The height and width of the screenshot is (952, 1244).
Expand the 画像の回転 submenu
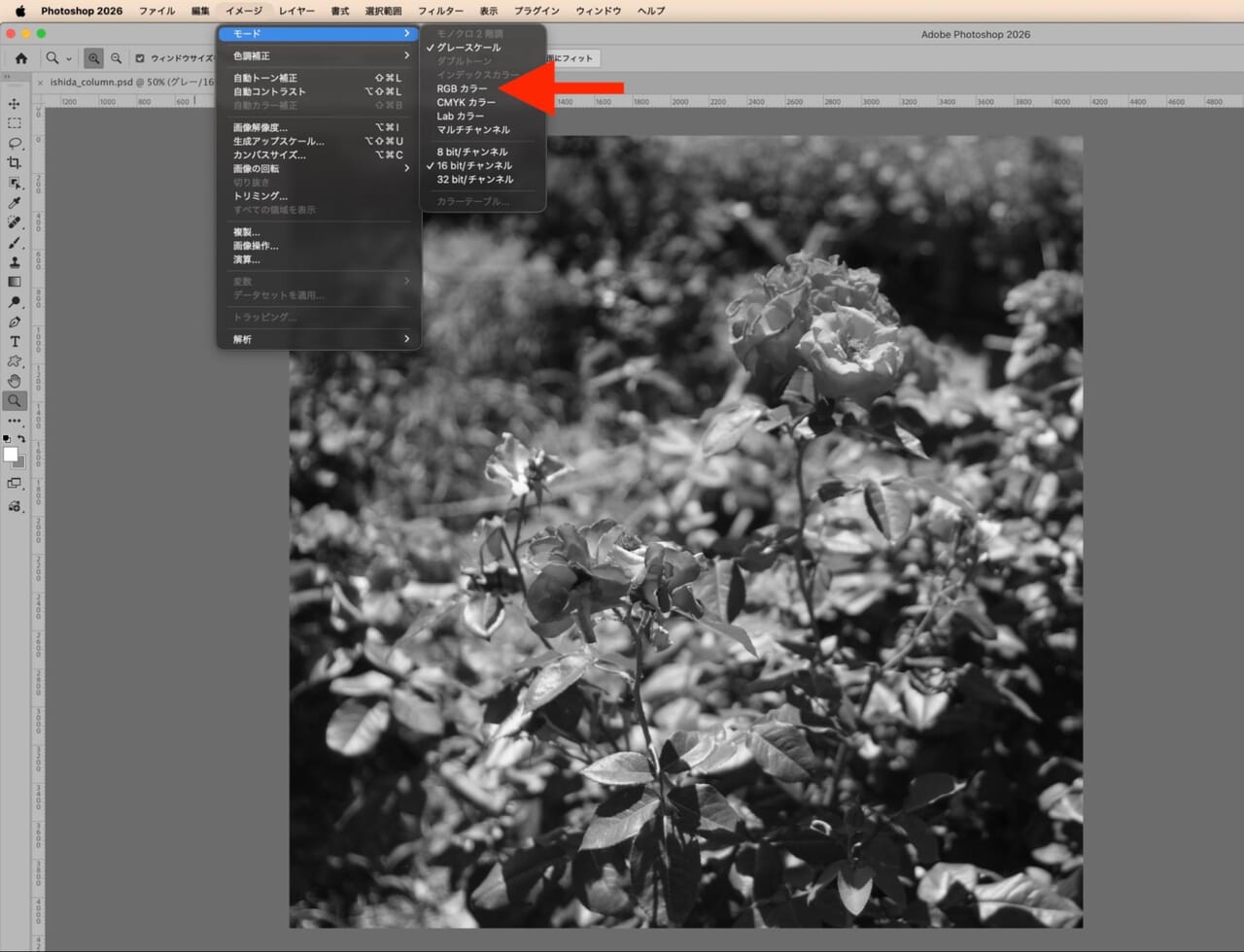319,168
